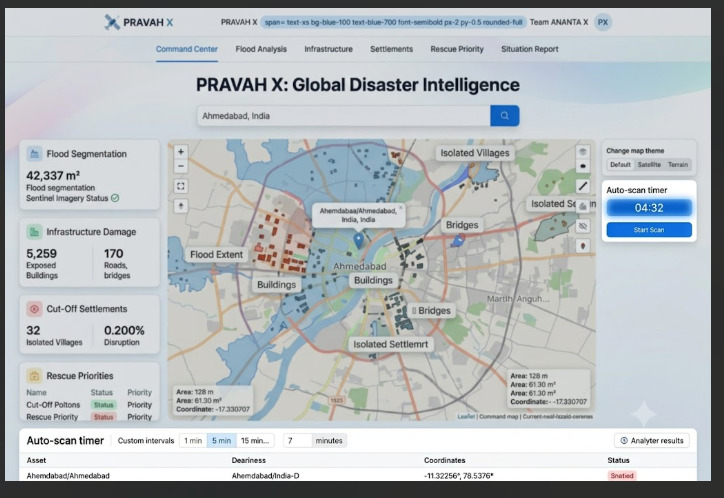
Task: Click the Coordinates column header
Action: 445,460
